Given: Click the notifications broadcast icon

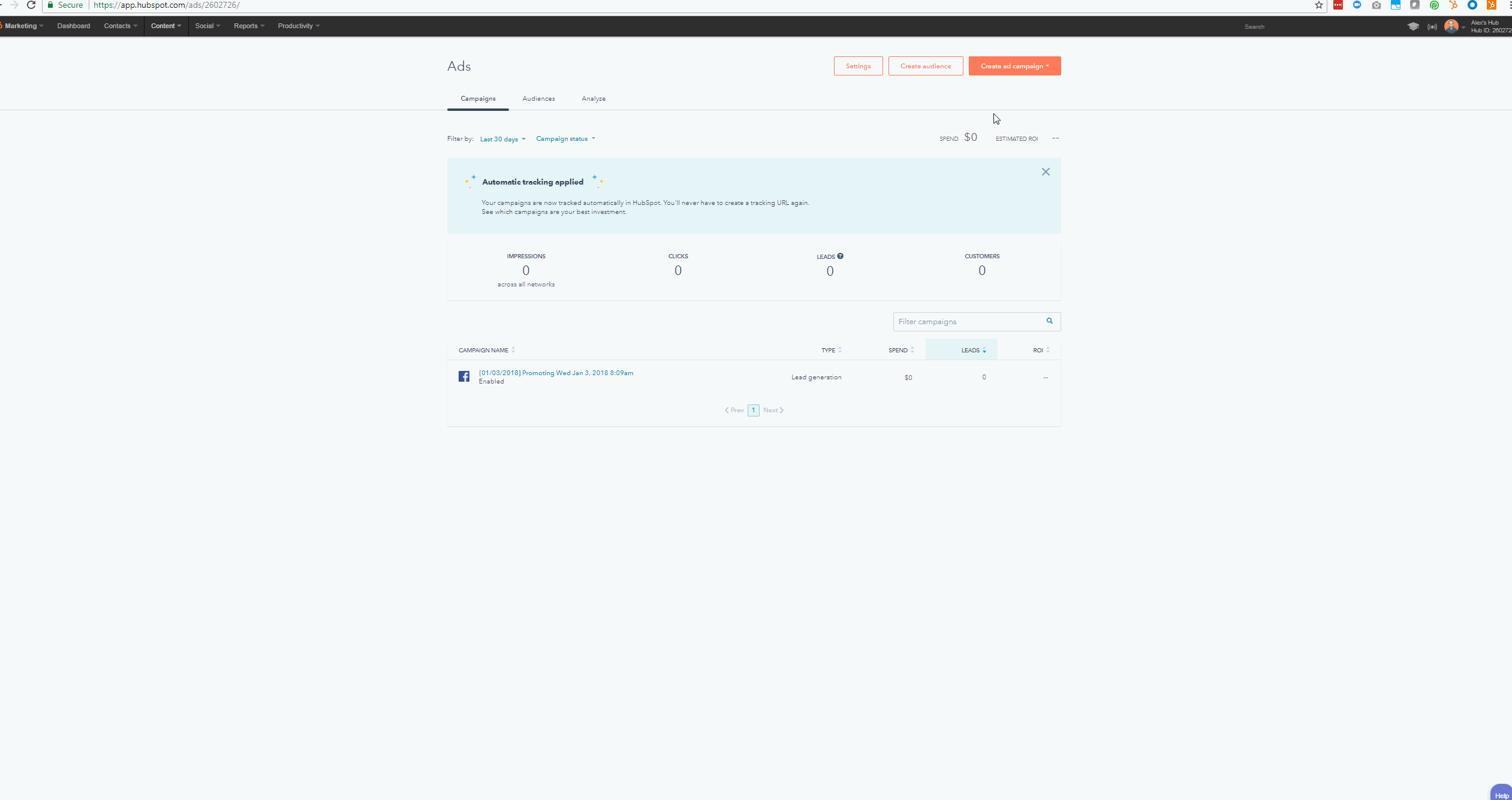Looking at the screenshot, I should pyautogui.click(x=1432, y=26).
